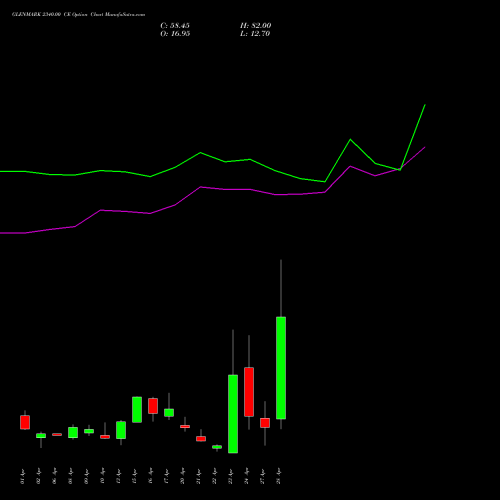Click the 20 Apr date label
Image resolution: width=500 pixels, height=500 pixels.
tap(183, 476)
